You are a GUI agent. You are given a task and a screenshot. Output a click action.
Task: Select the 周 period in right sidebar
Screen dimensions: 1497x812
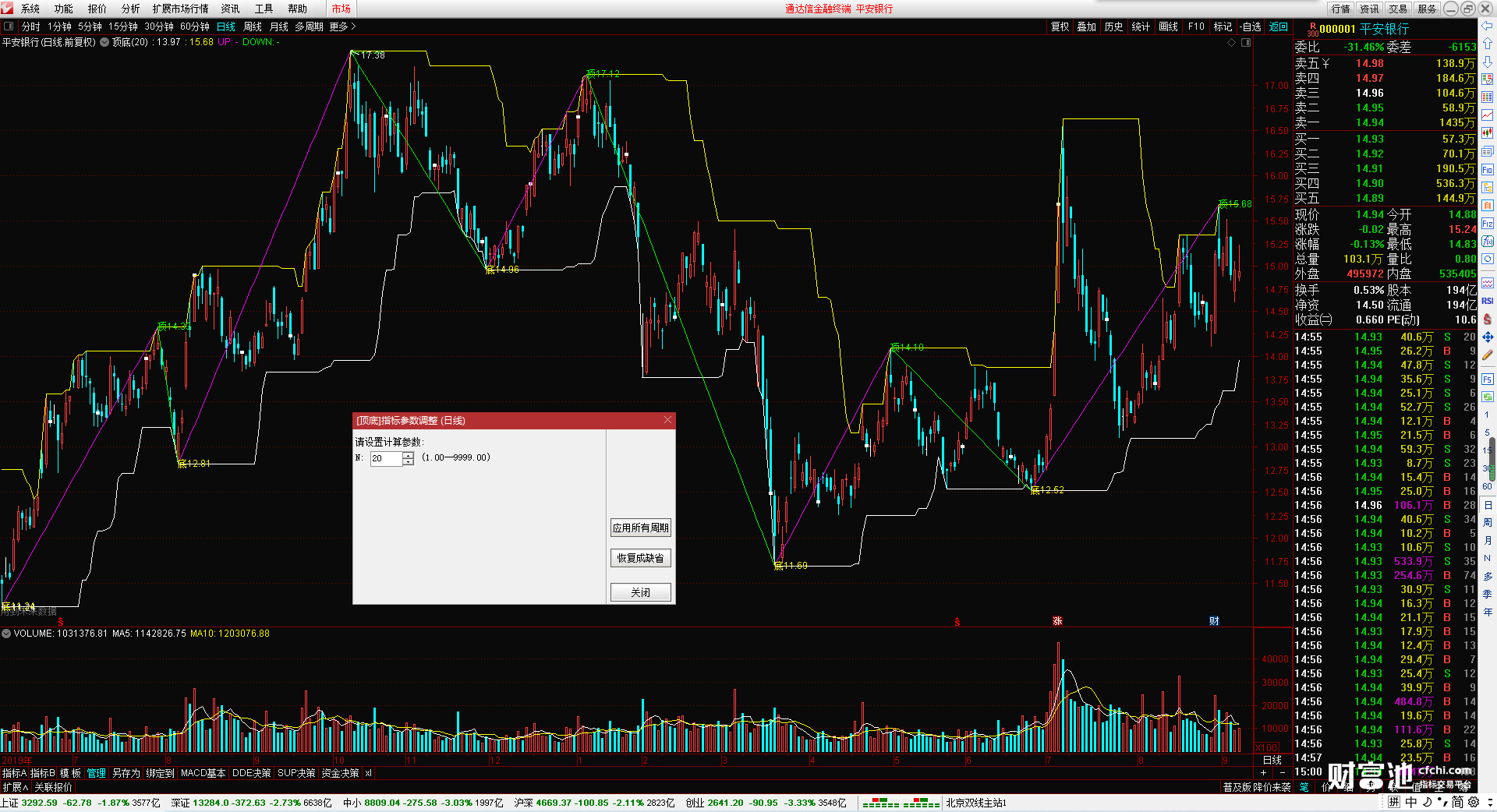(x=1488, y=522)
